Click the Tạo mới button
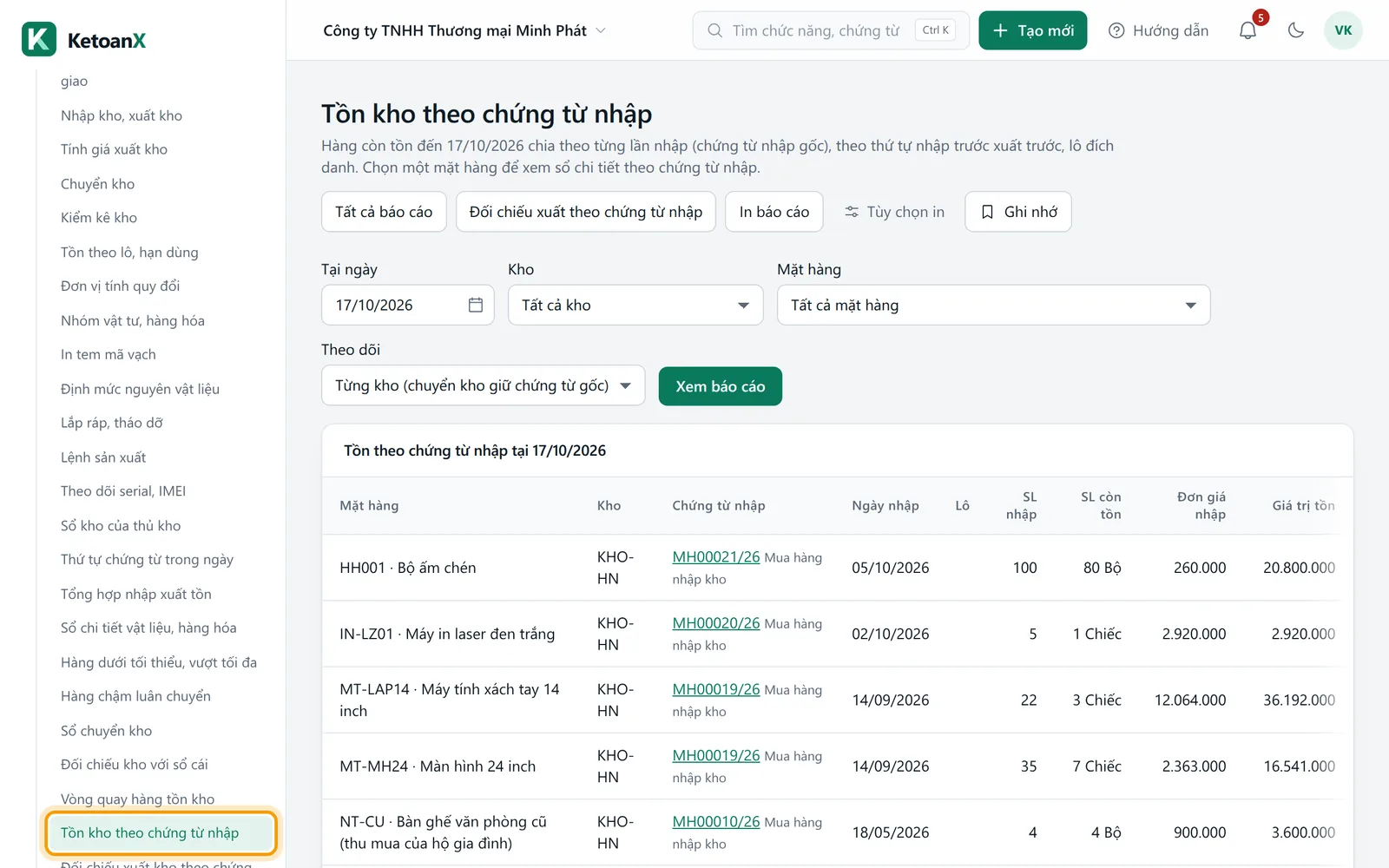Image resolution: width=1389 pixels, height=868 pixels. pos(1033,30)
